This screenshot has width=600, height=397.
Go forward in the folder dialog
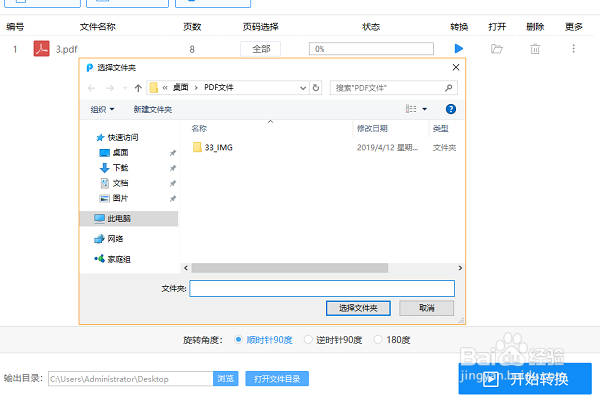click(110, 88)
